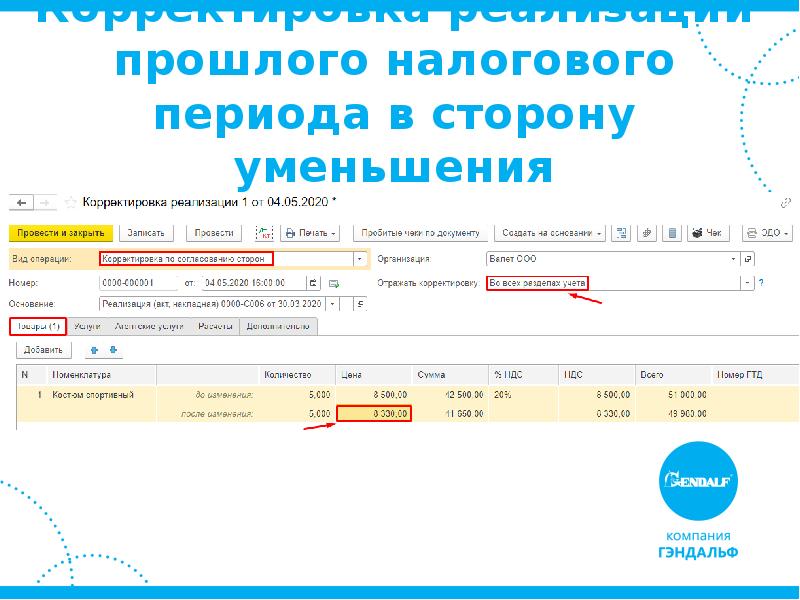Show Дт/Кт postings icon

coord(264,232)
